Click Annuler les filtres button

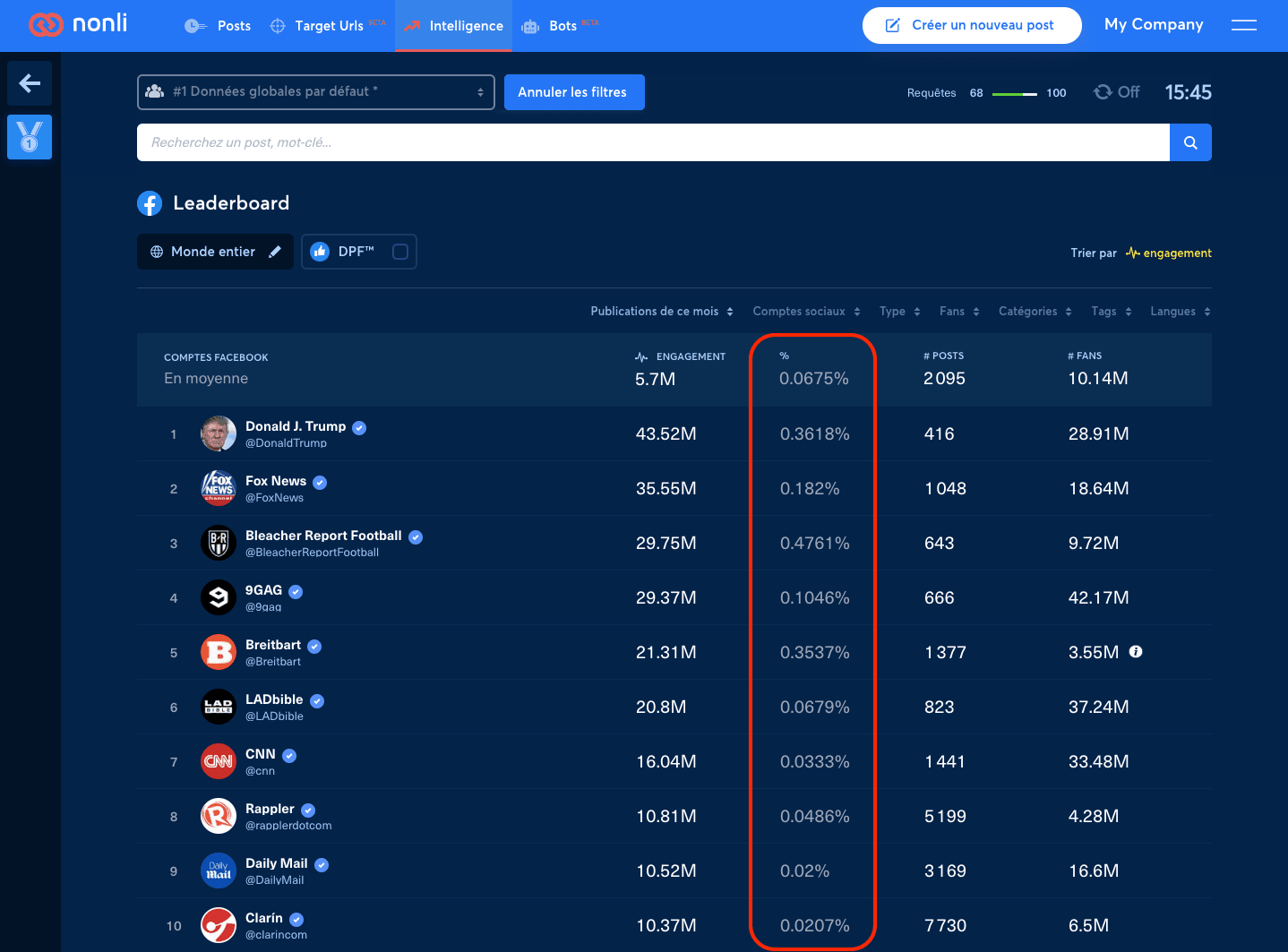click(x=574, y=92)
